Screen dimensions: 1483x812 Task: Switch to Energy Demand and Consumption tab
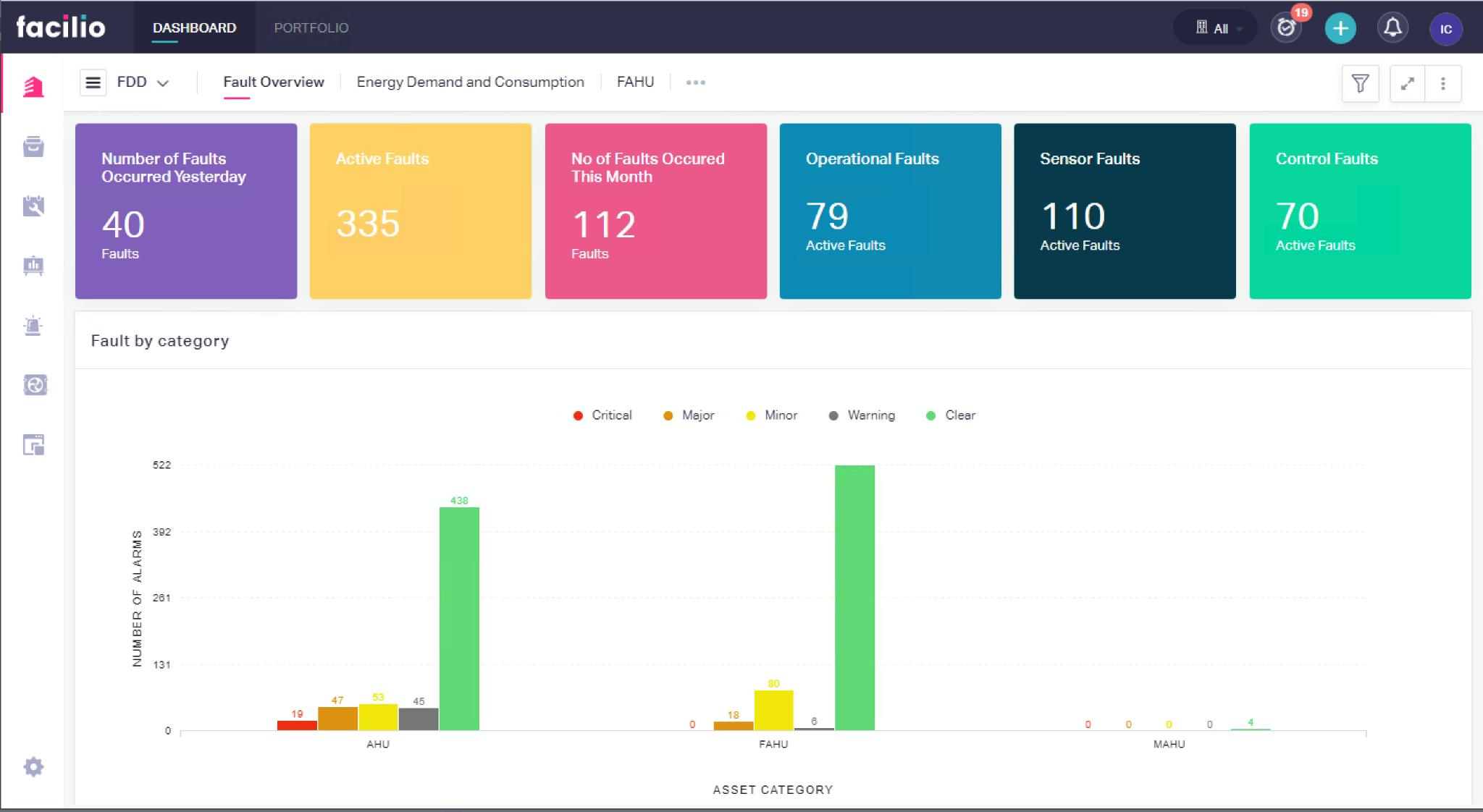pyautogui.click(x=470, y=83)
